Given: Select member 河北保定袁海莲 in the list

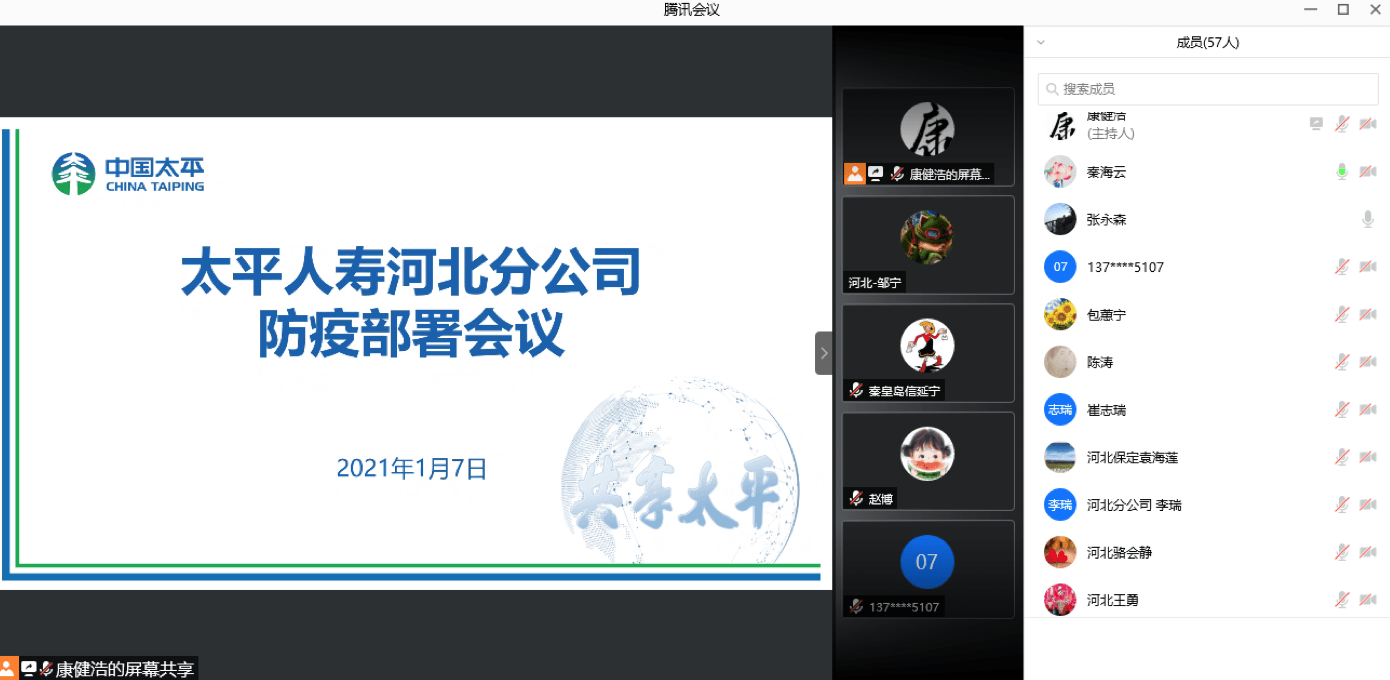Looking at the screenshot, I should [1208, 457].
